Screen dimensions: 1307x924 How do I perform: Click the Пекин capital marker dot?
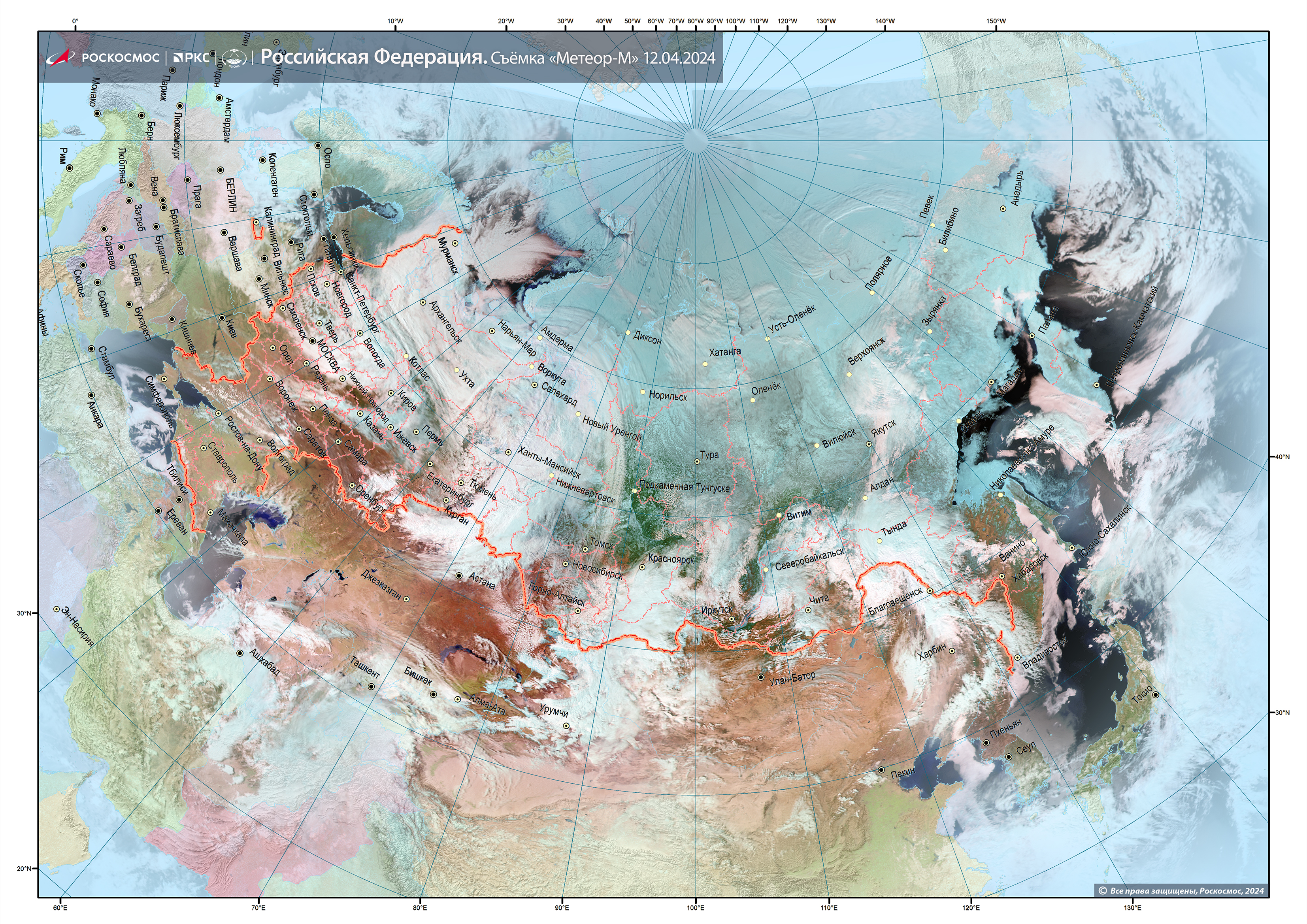(881, 770)
